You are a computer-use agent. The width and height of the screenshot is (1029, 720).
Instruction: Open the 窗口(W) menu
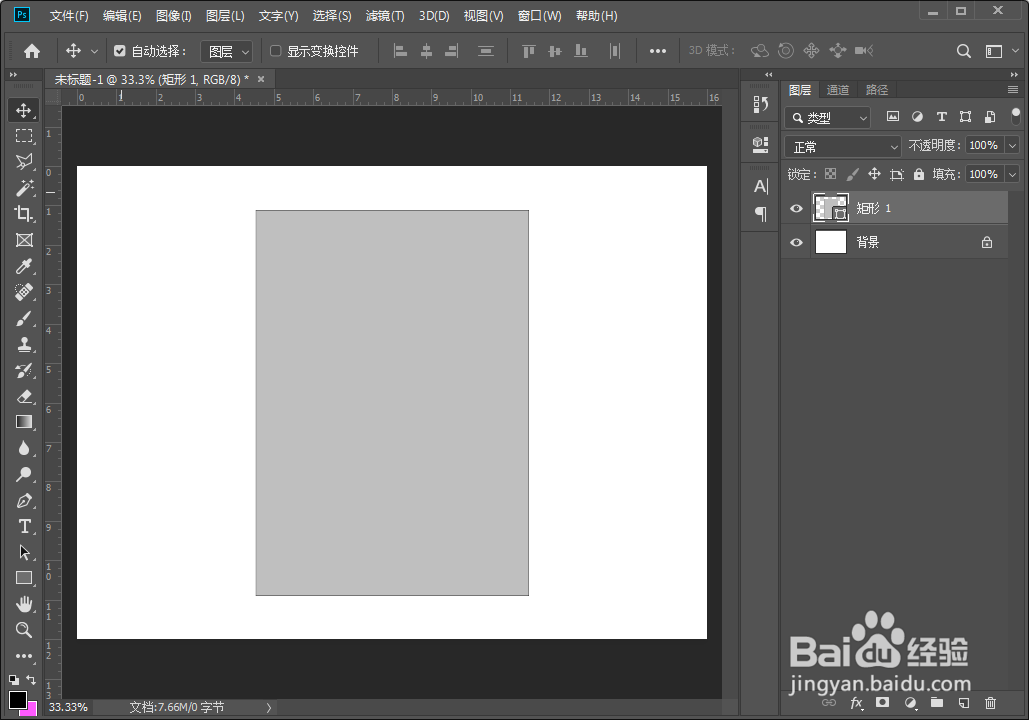pyautogui.click(x=539, y=16)
